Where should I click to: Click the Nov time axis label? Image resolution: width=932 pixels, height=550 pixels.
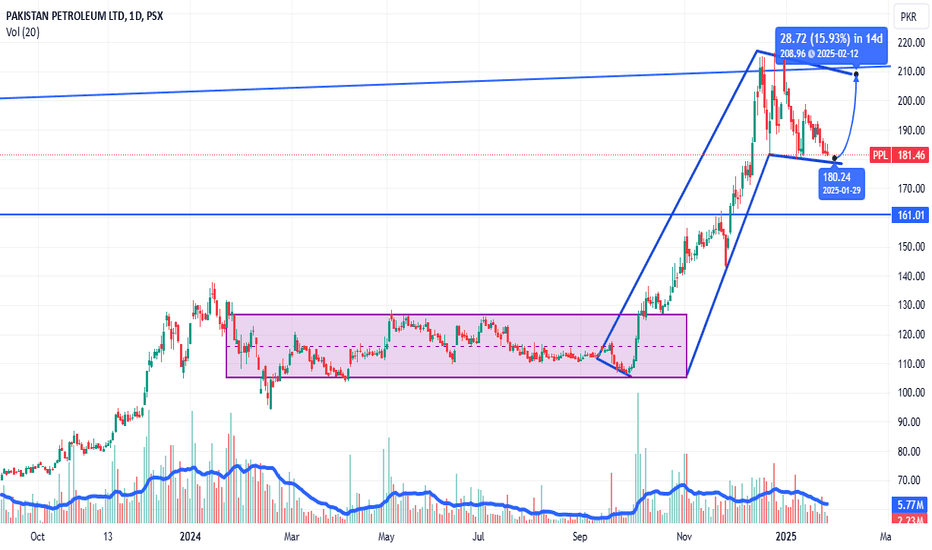pos(684,536)
